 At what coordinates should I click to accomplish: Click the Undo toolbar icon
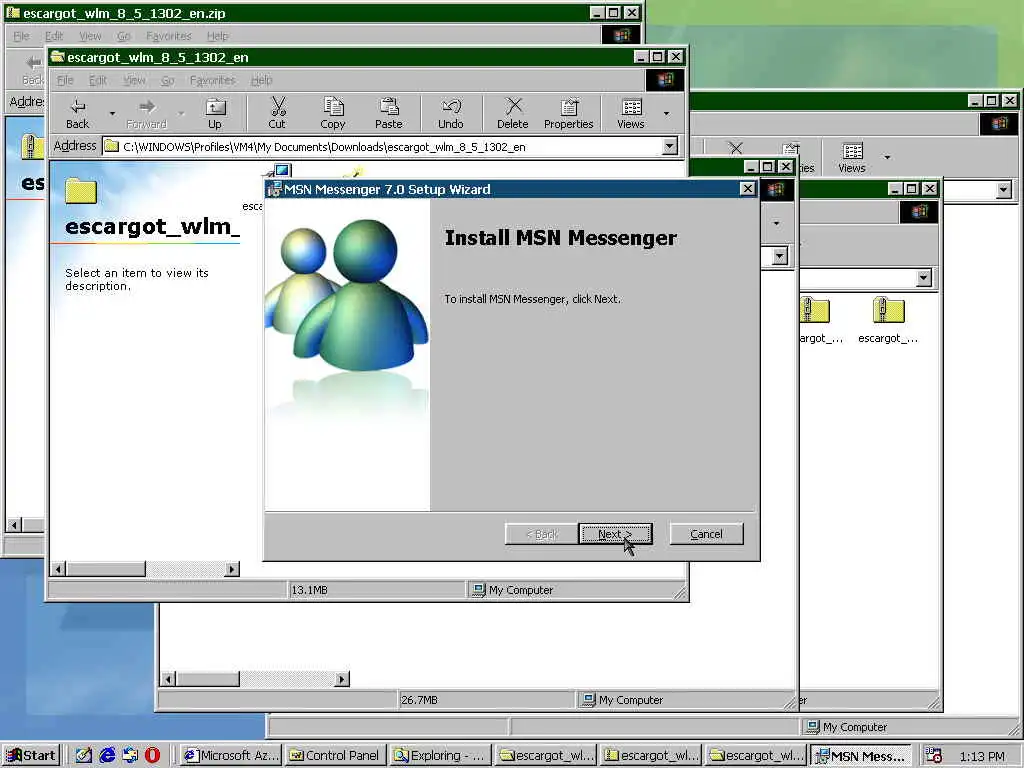tap(451, 114)
